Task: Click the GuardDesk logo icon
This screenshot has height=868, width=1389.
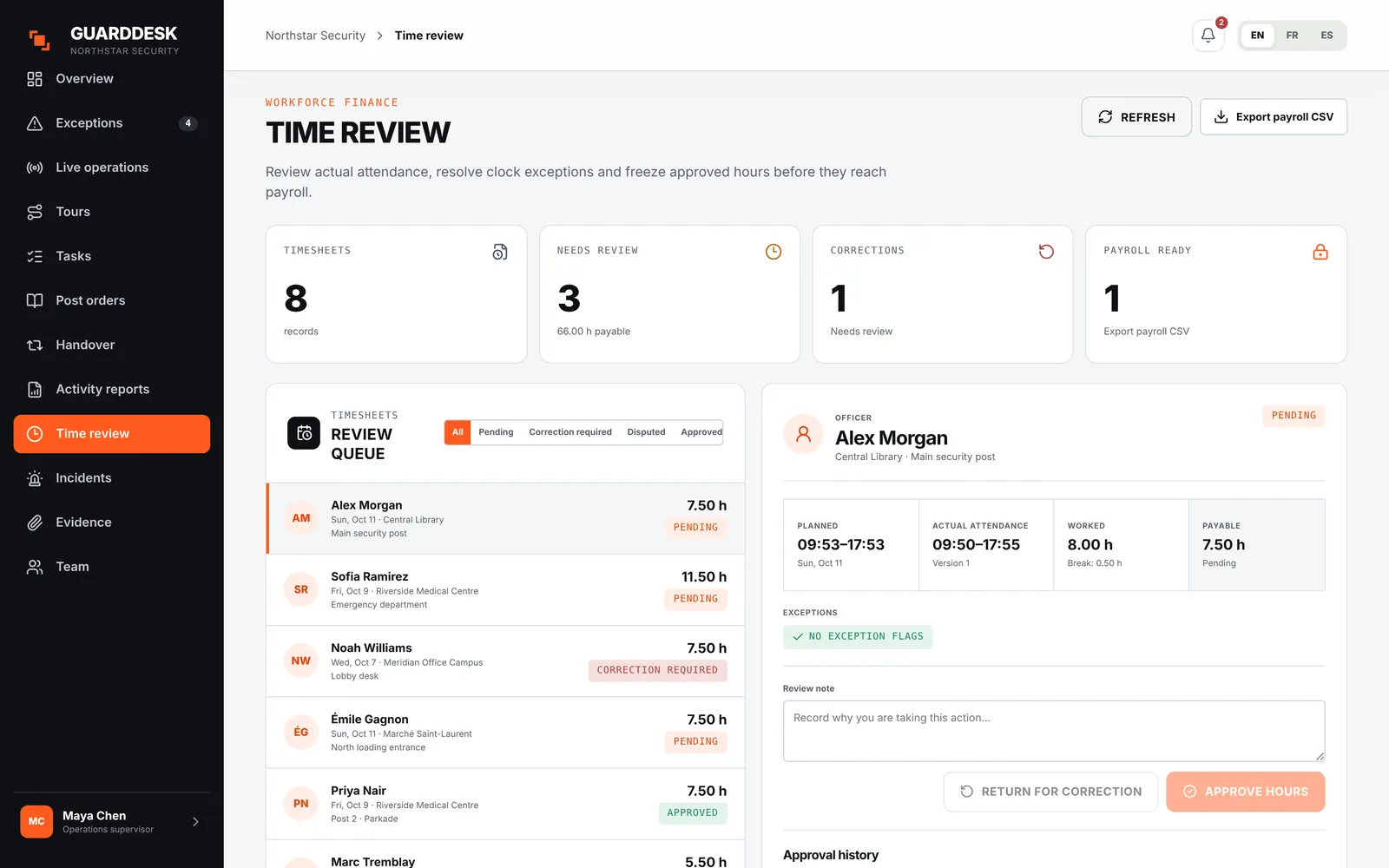Action: [39, 40]
